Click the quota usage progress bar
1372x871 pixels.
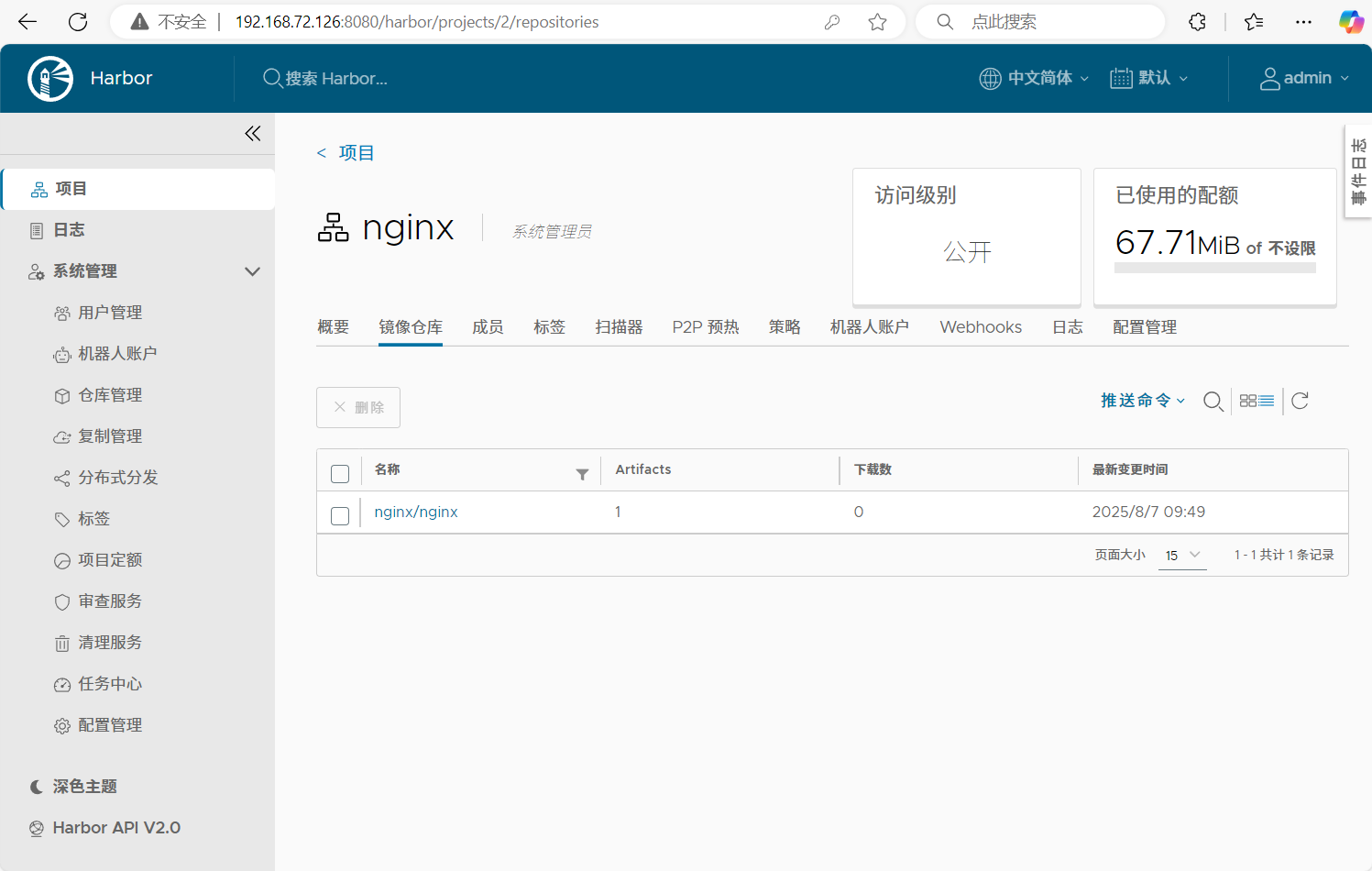coord(1215,268)
